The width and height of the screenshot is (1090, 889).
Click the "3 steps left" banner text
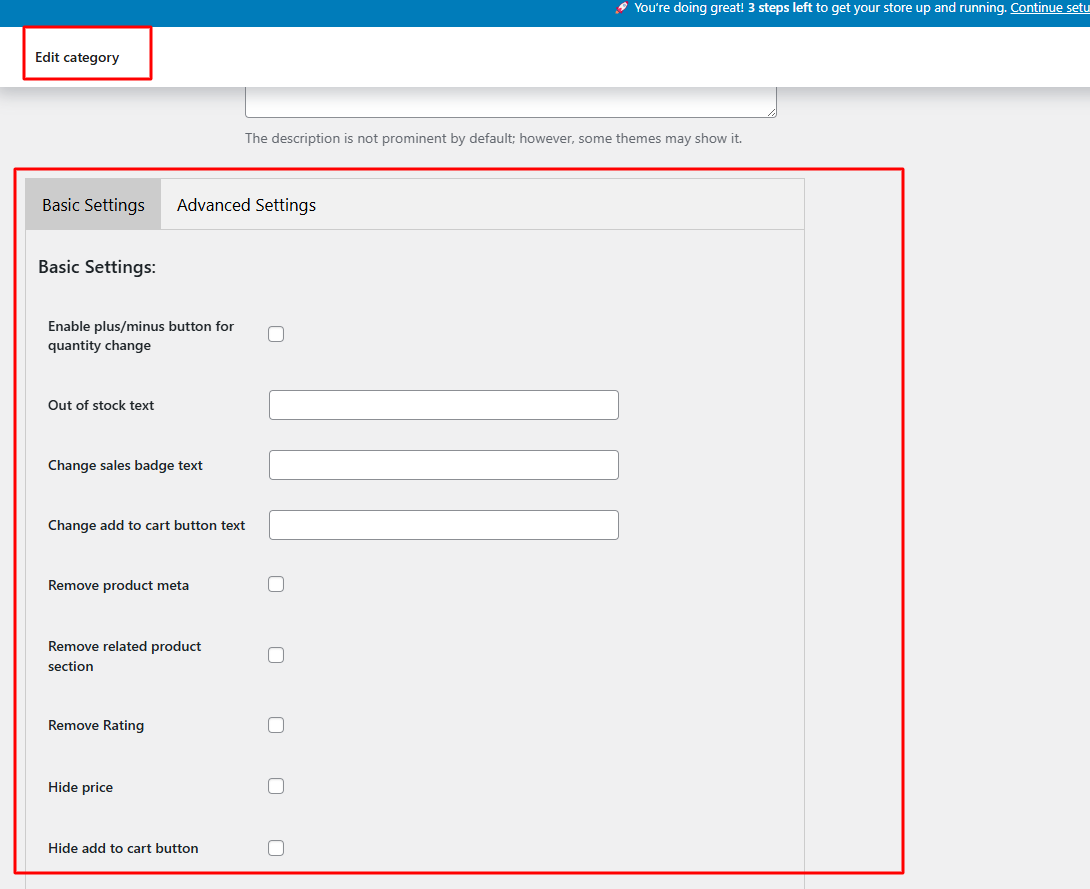780,8
